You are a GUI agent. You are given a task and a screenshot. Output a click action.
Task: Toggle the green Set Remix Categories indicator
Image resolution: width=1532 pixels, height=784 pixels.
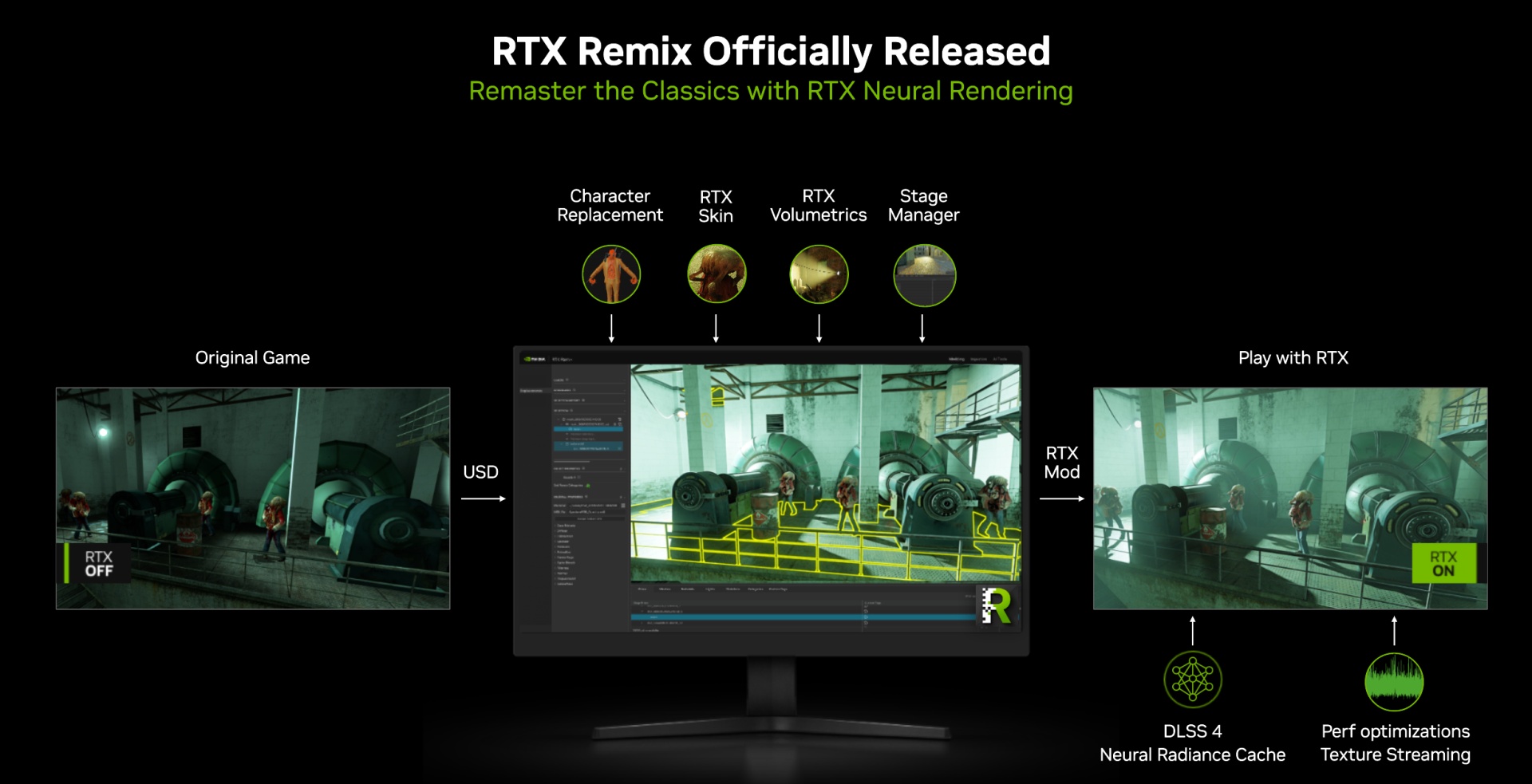[588, 485]
